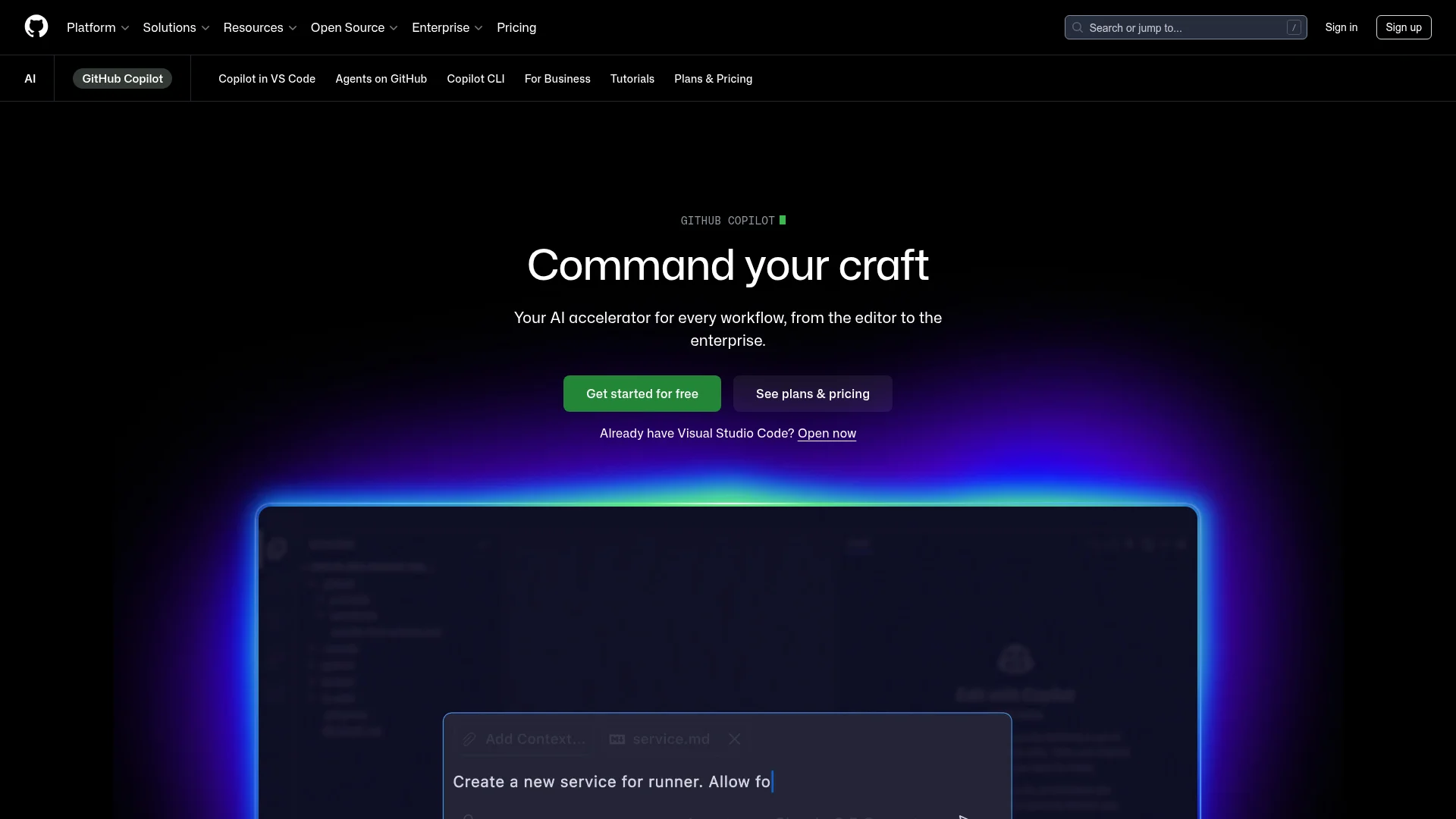Image resolution: width=1456 pixels, height=819 pixels.
Task: Click the paperclip Add Context icon
Action: [x=469, y=739]
